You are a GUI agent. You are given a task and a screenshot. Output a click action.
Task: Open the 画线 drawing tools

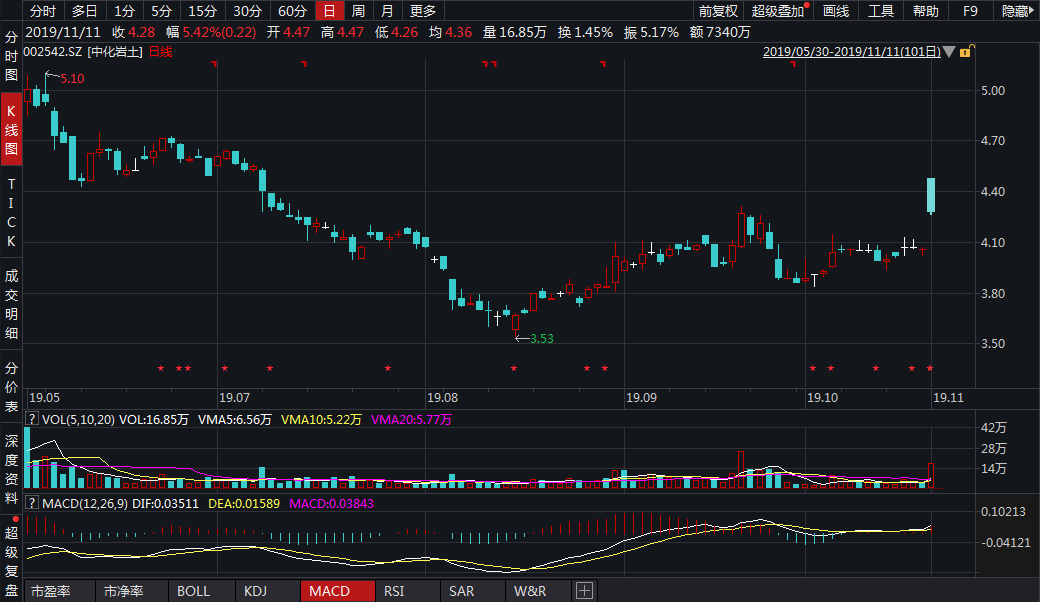836,11
